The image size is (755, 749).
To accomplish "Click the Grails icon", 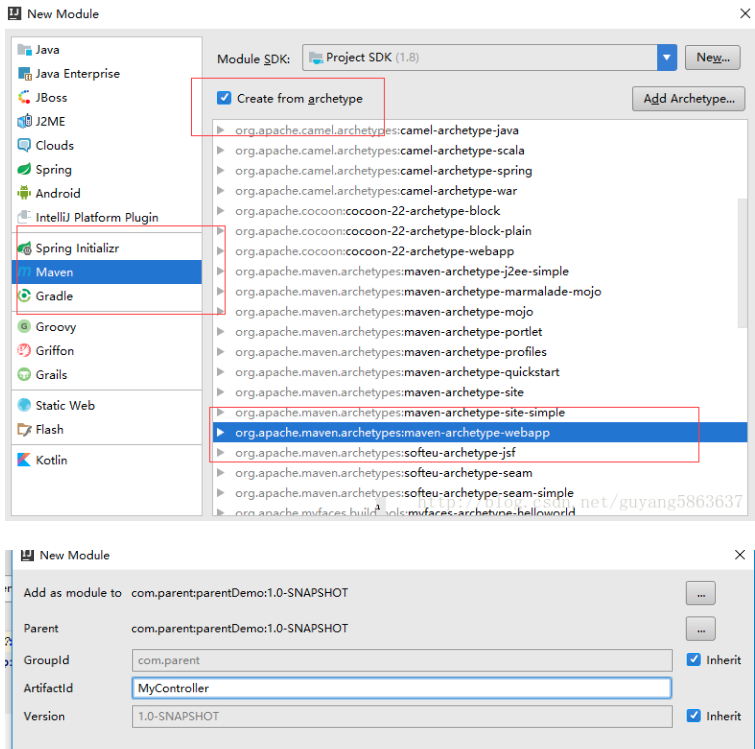I will pyautogui.click(x=24, y=374).
